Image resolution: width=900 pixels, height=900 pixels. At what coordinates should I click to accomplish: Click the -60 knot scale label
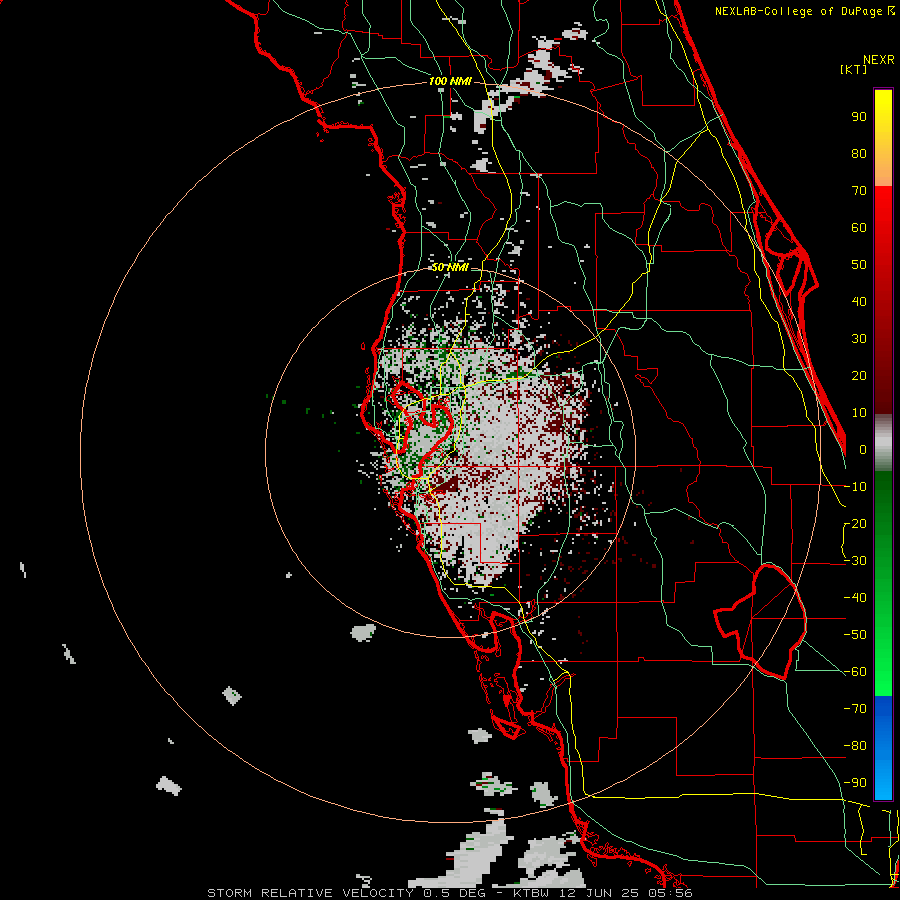(855, 672)
